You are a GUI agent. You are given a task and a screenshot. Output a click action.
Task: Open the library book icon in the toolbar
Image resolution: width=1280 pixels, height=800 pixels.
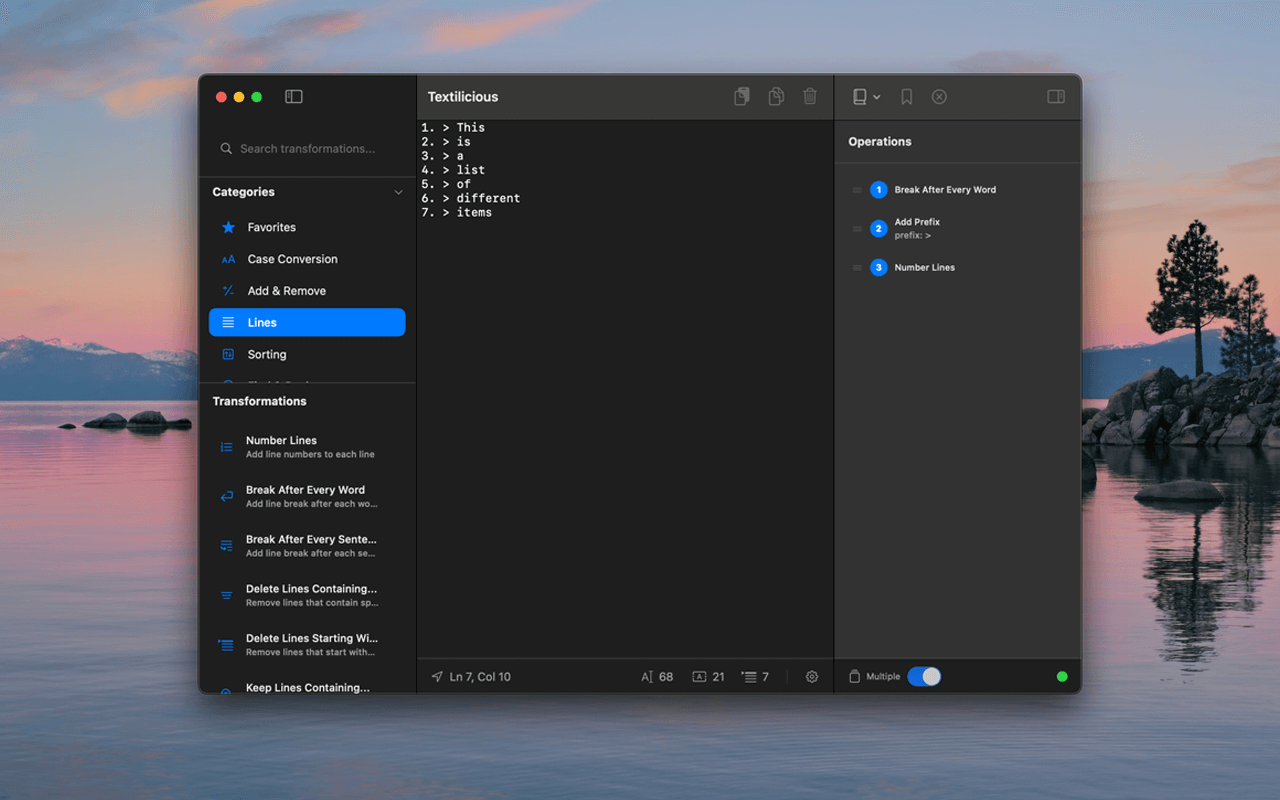[x=860, y=96]
